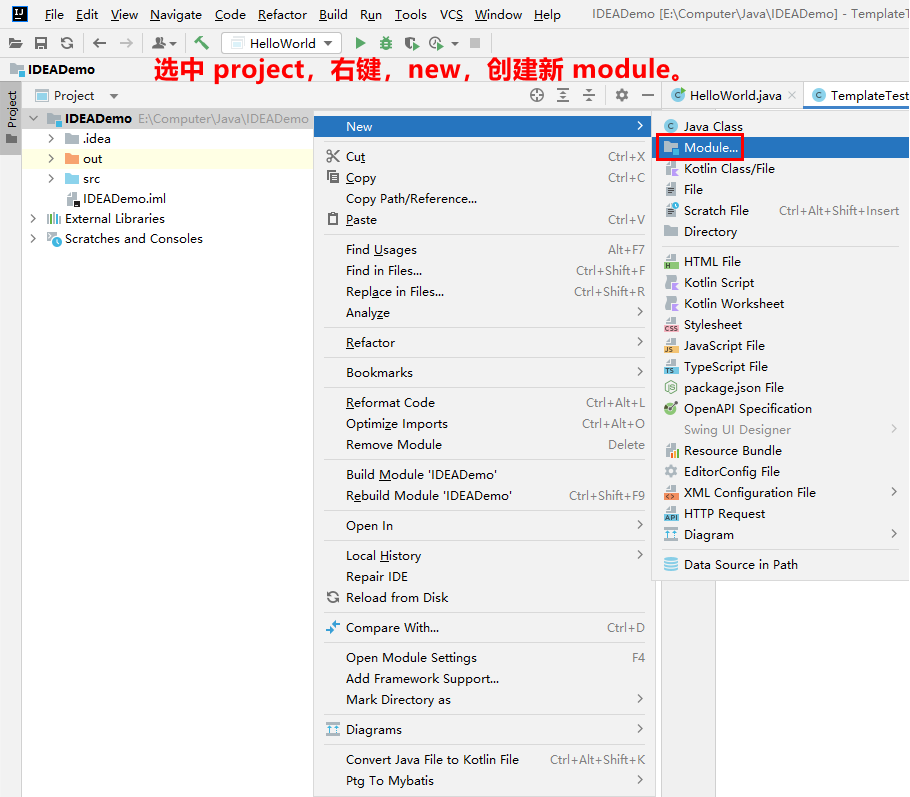Click the Synchronize refresh toolbar icon

67,44
